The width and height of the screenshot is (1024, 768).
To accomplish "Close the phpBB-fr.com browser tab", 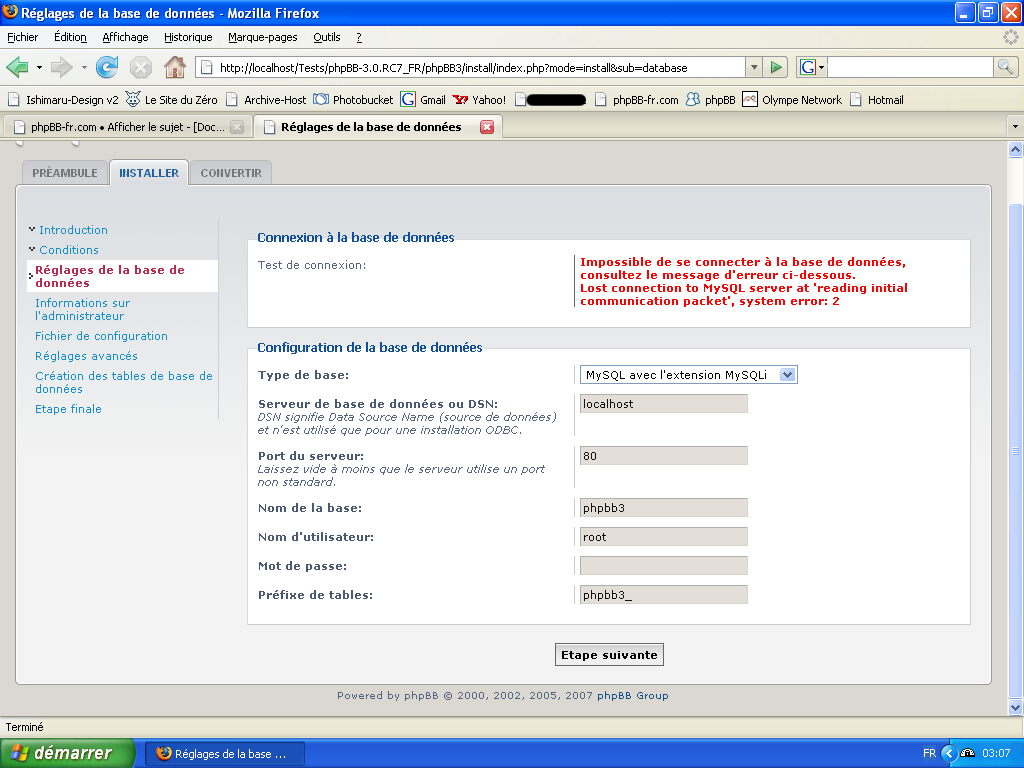I will click(x=238, y=127).
